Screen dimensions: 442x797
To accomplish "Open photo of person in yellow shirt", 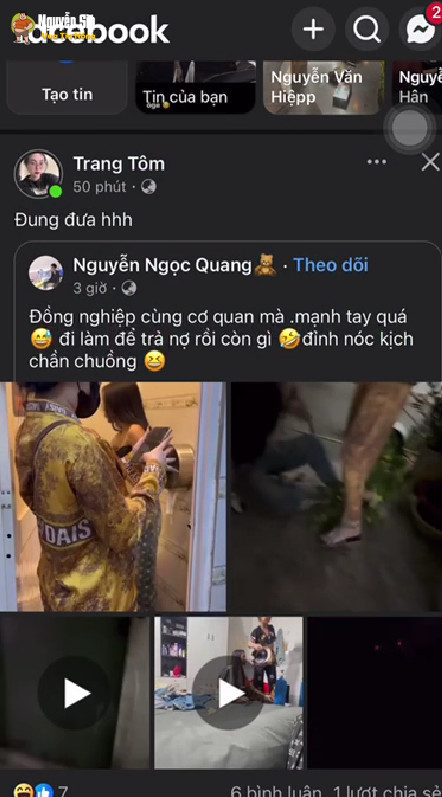I will point(113,497).
